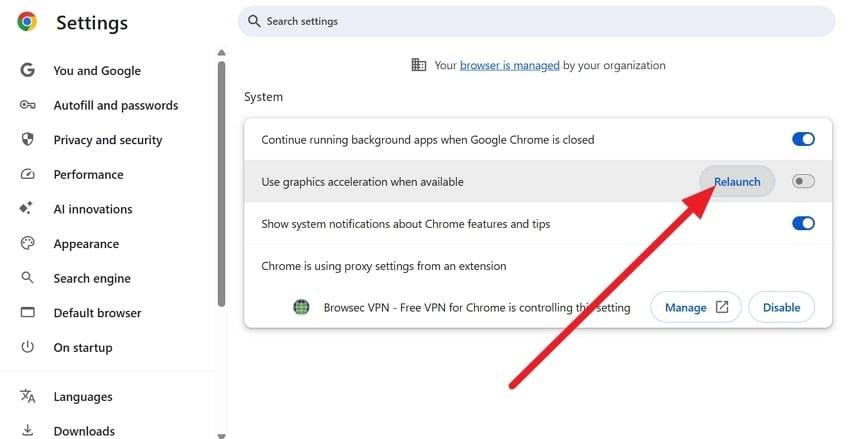Click the shield icon for Privacy and security
The image size is (850, 439).
(x=27, y=139)
